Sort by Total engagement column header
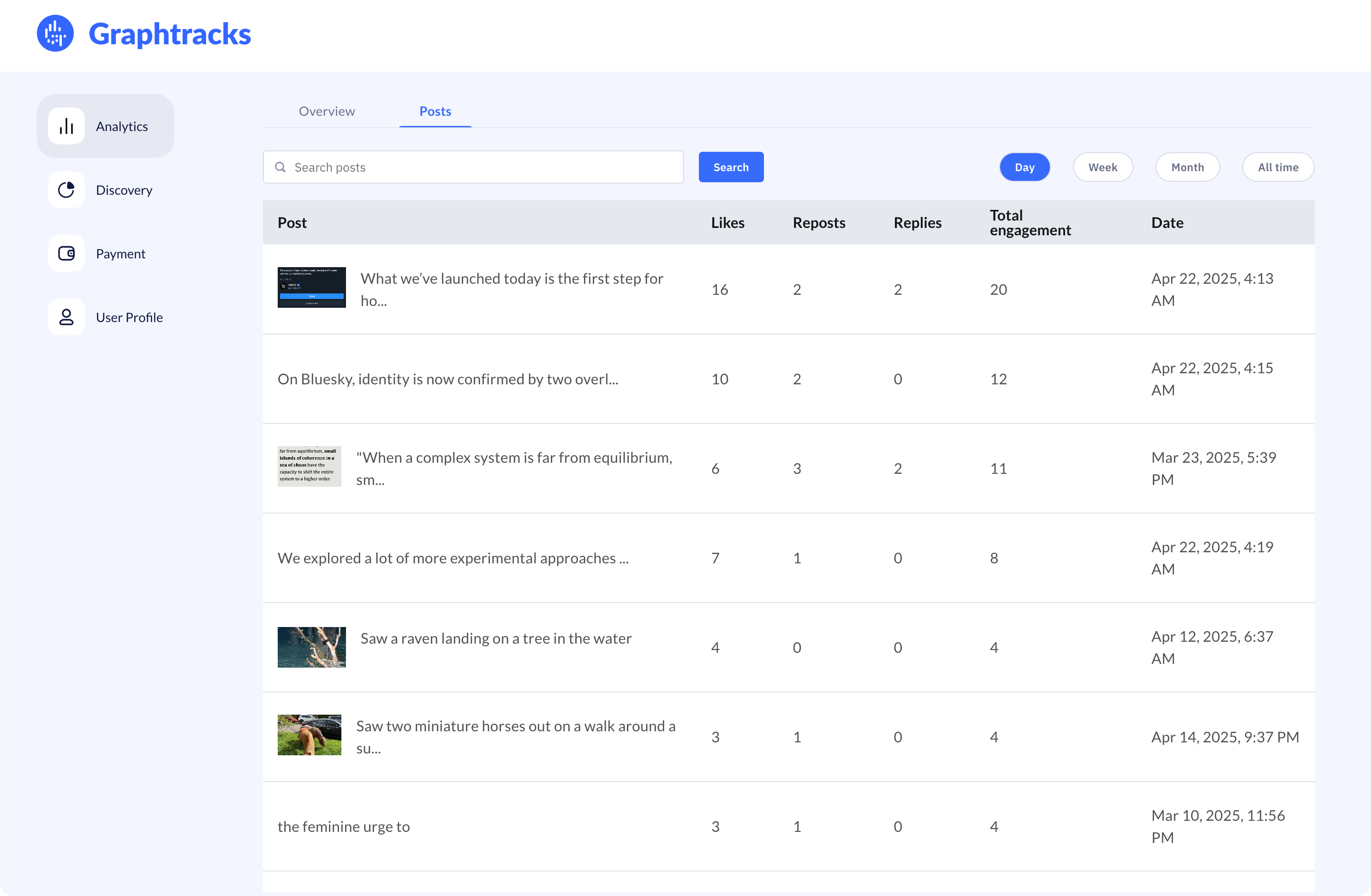Image resolution: width=1371 pixels, height=896 pixels. [1029, 222]
